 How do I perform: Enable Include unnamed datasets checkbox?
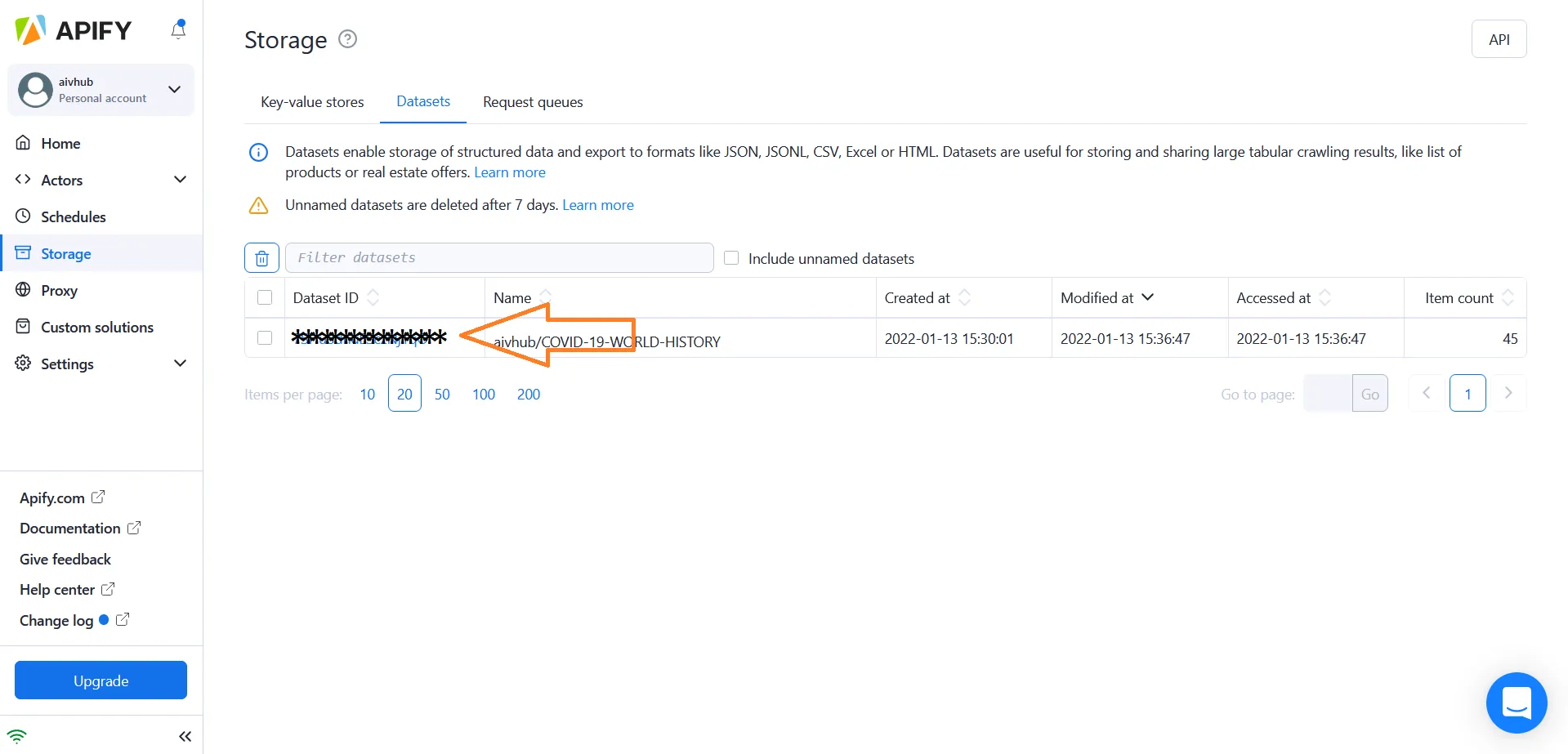pyautogui.click(x=731, y=258)
